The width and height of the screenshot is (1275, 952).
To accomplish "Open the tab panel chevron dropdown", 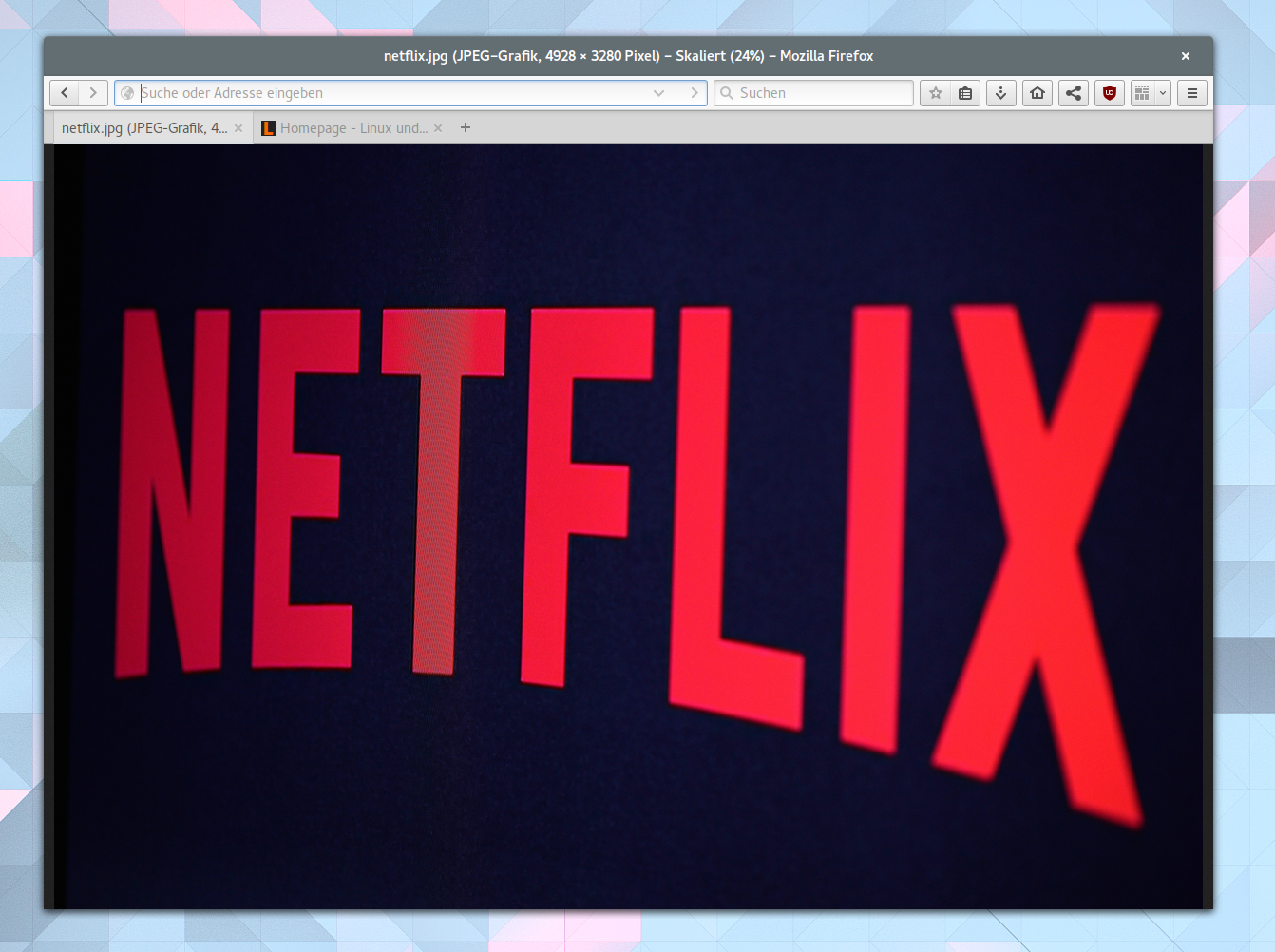I will [1163, 92].
